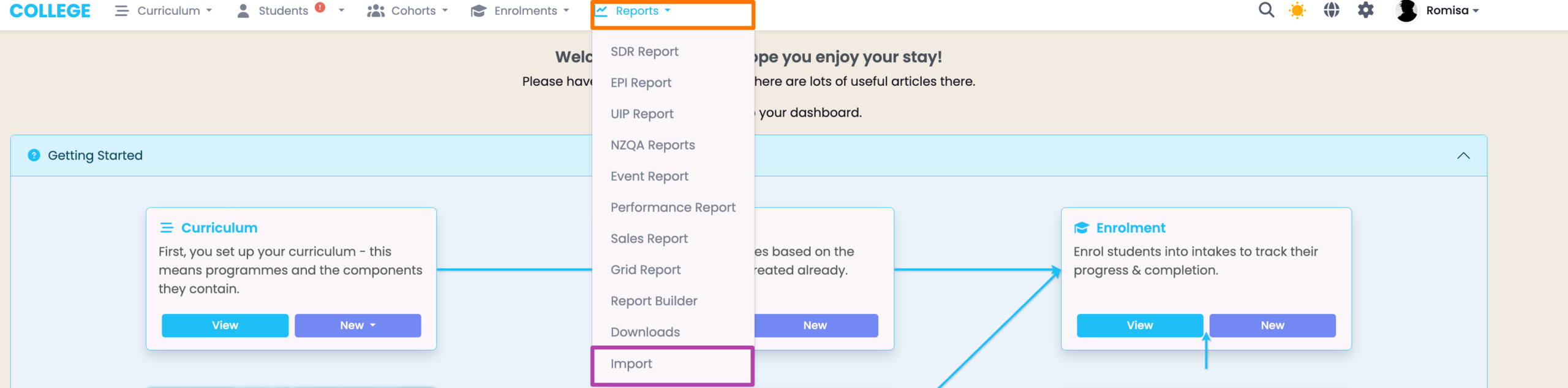Open the Enrolments navigation dropdown
This screenshot has width=1568, height=388.
point(520,11)
